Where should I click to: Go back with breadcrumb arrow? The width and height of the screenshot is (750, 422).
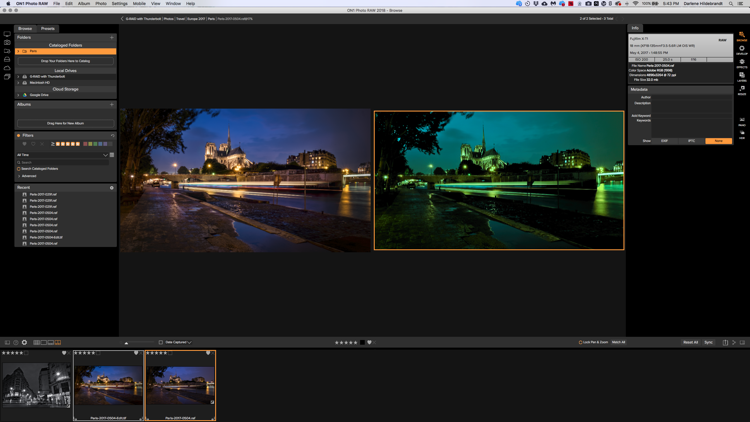122,19
